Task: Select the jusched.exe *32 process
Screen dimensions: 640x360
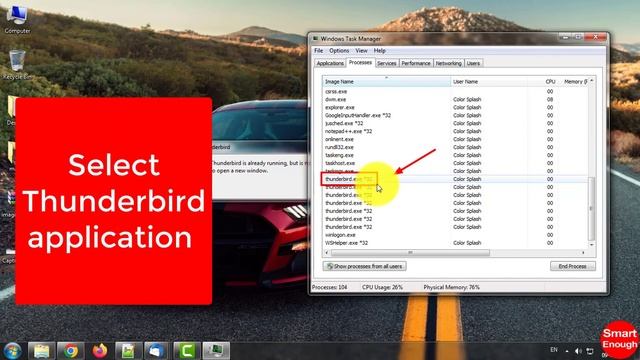Action: tap(455, 123)
